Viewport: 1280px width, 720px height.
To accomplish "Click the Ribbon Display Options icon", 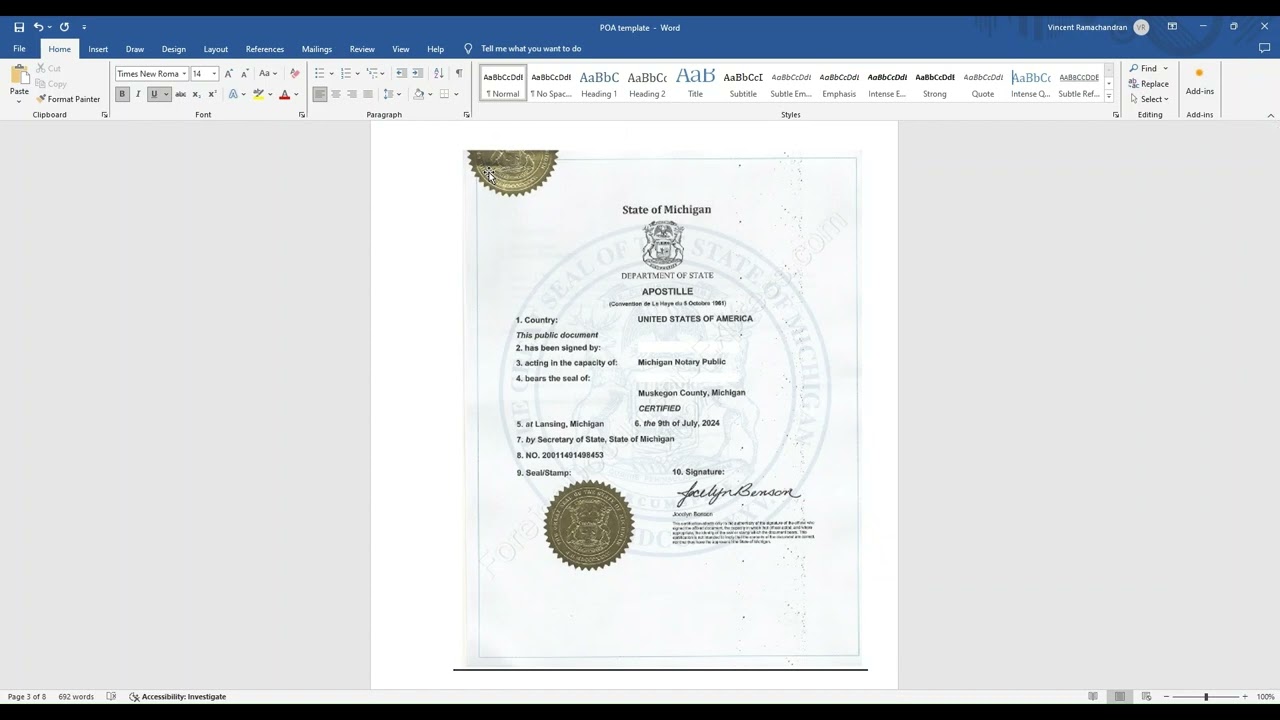I will click(1172, 27).
